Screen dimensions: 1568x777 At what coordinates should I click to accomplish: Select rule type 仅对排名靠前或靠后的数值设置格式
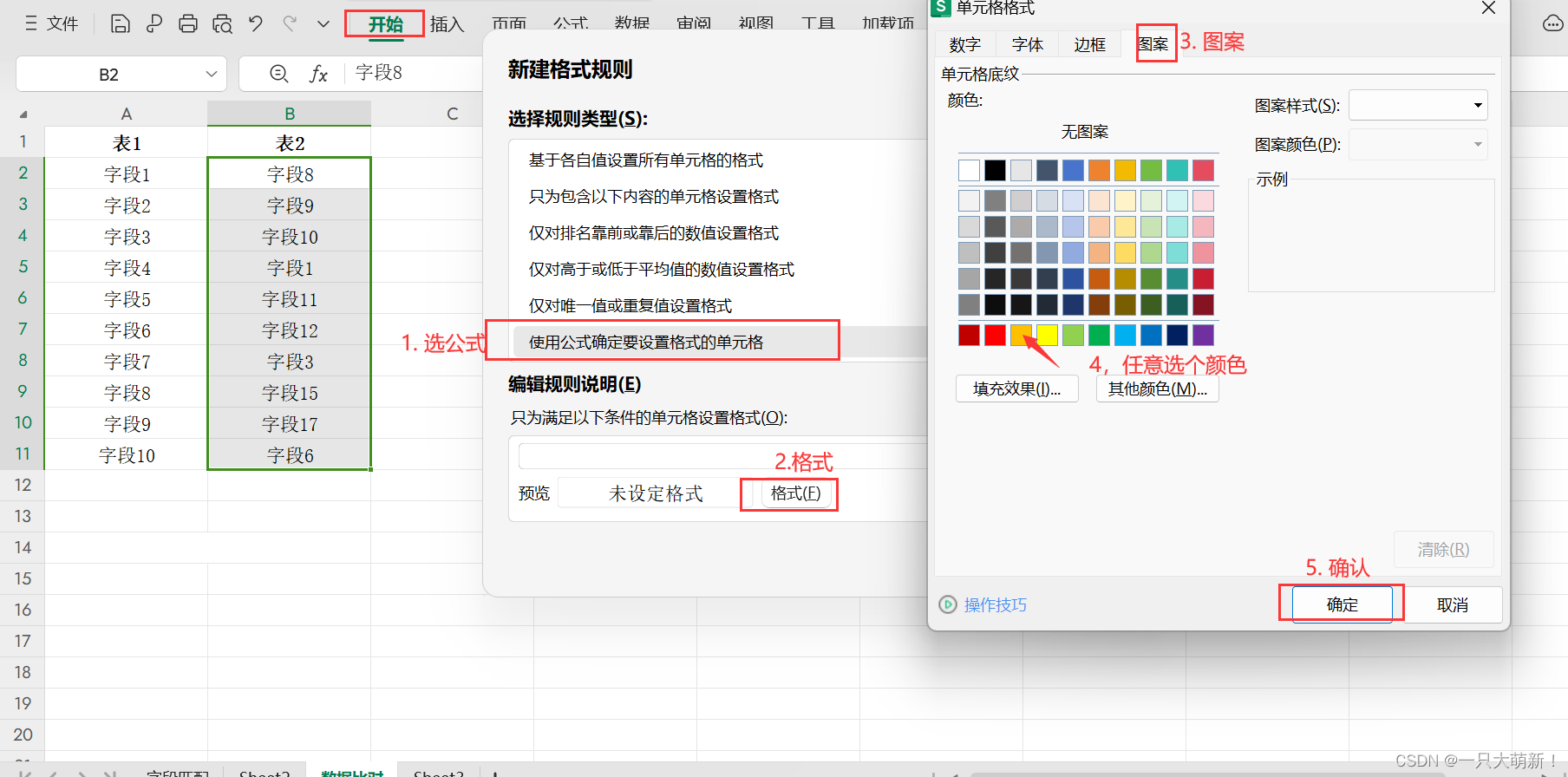(x=654, y=233)
